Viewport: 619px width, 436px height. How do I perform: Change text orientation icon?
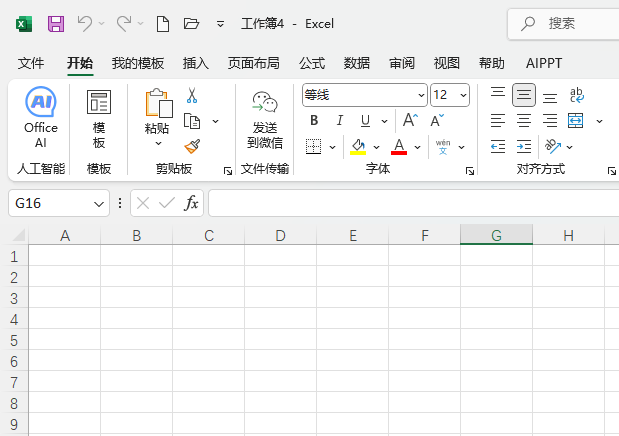tap(553, 146)
